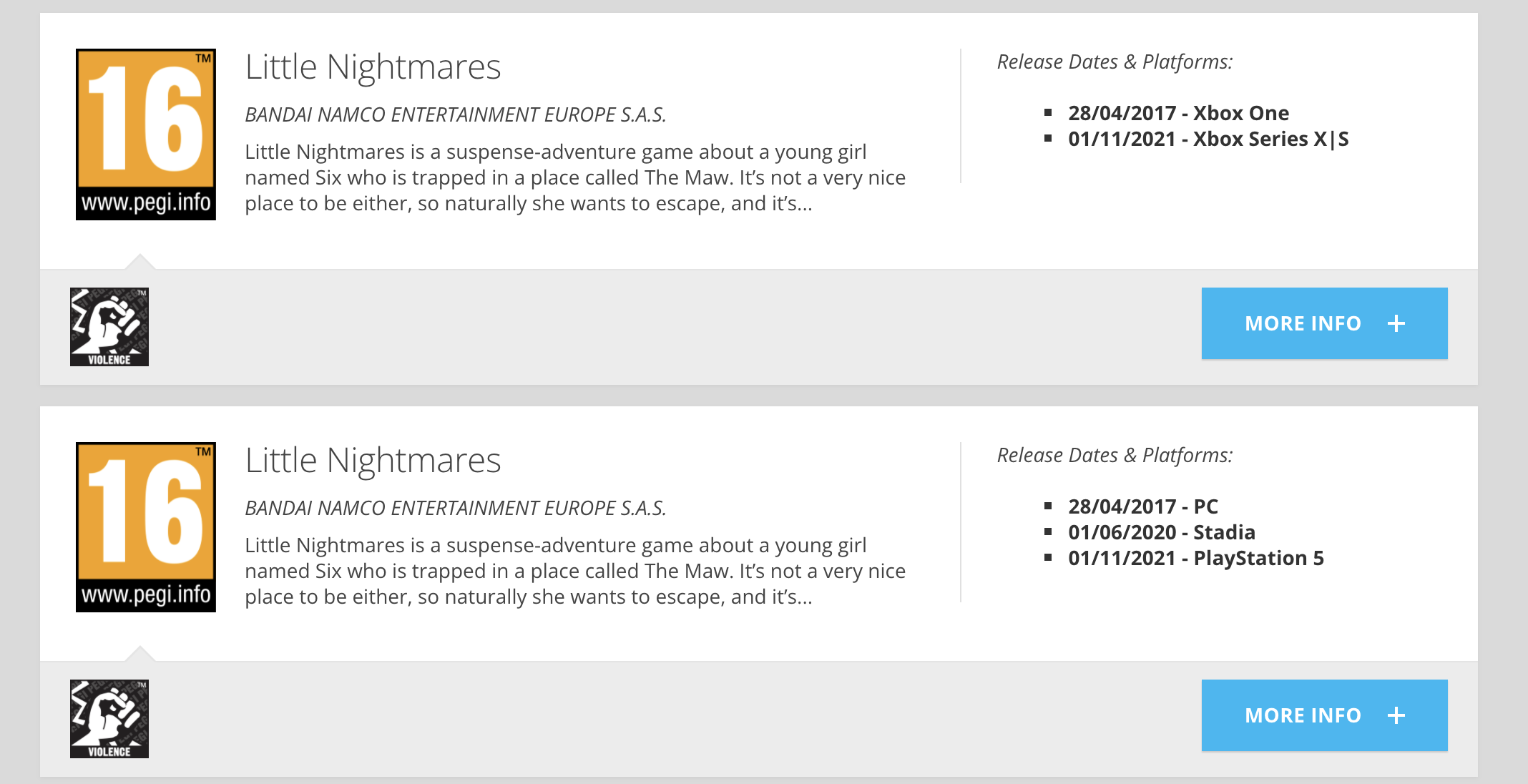
Task: Select publisher name in Xbox listing
Action: 456,114
